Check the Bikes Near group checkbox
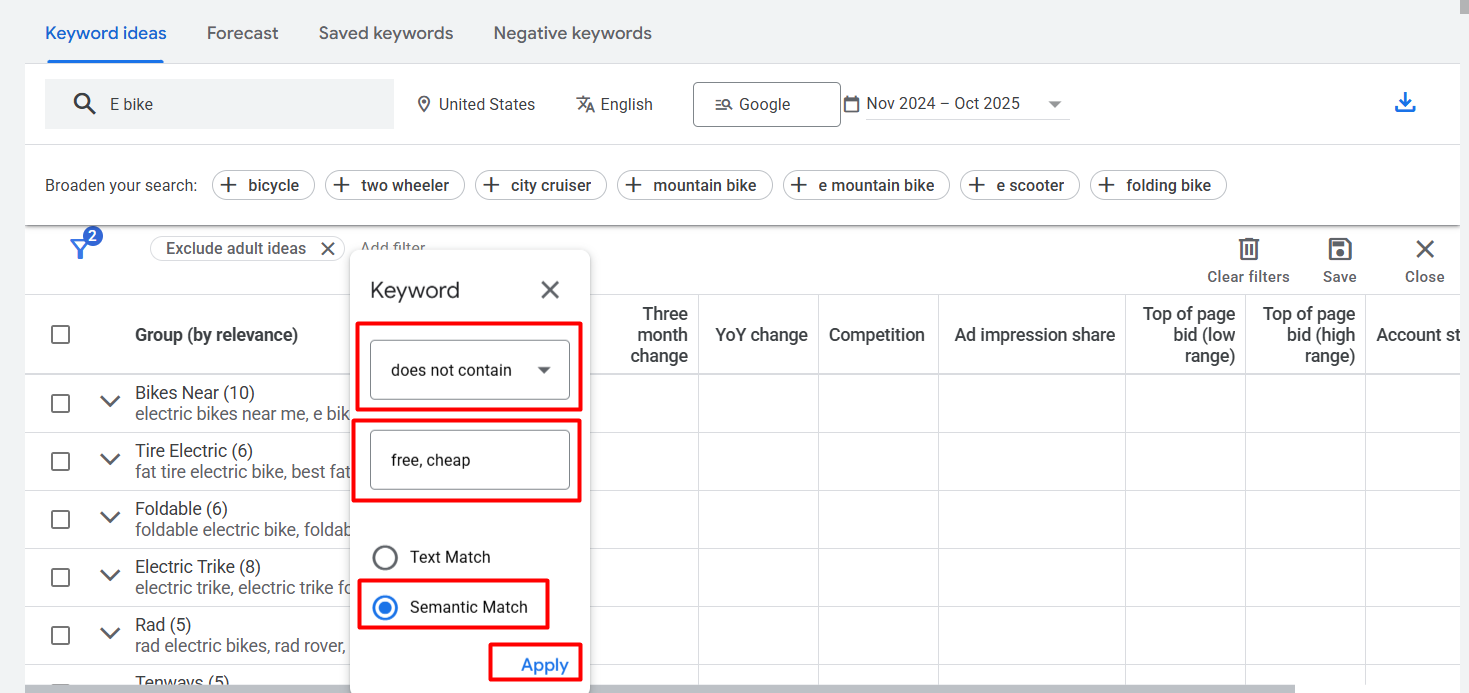The width and height of the screenshot is (1469, 693). (x=61, y=403)
